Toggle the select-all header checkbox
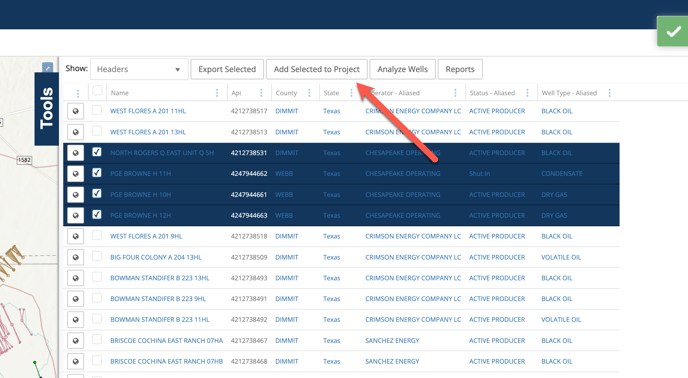688x378 pixels. pos(97,90)
